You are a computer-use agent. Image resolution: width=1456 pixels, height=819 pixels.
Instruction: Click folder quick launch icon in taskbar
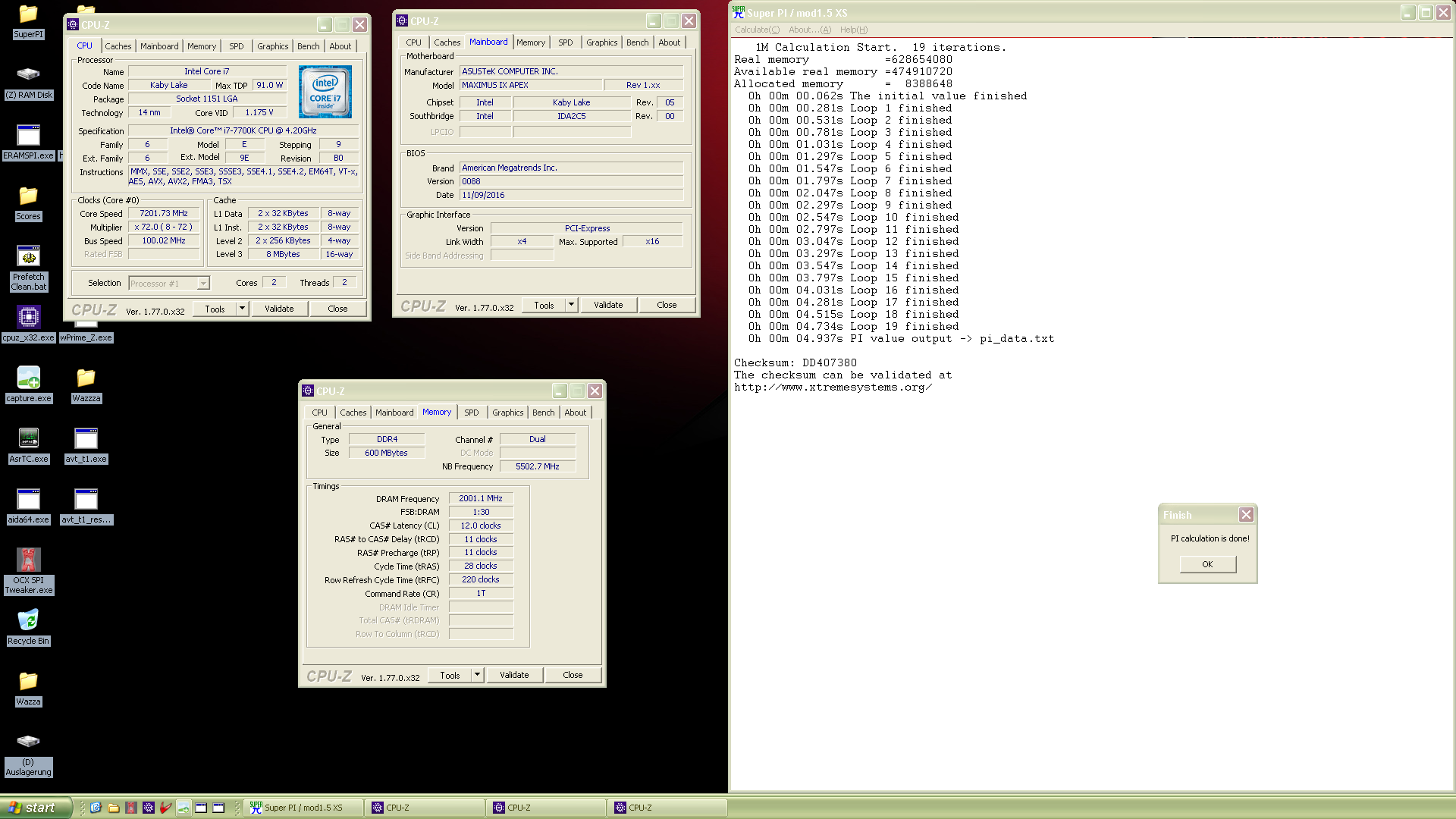click(x=113, y=808)
